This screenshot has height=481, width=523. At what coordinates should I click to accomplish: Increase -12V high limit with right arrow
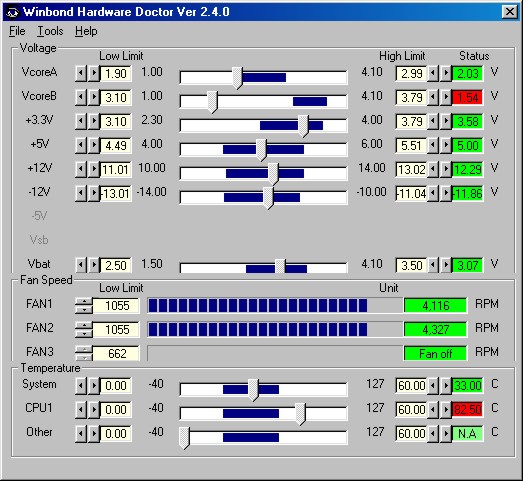pos(446,193)
